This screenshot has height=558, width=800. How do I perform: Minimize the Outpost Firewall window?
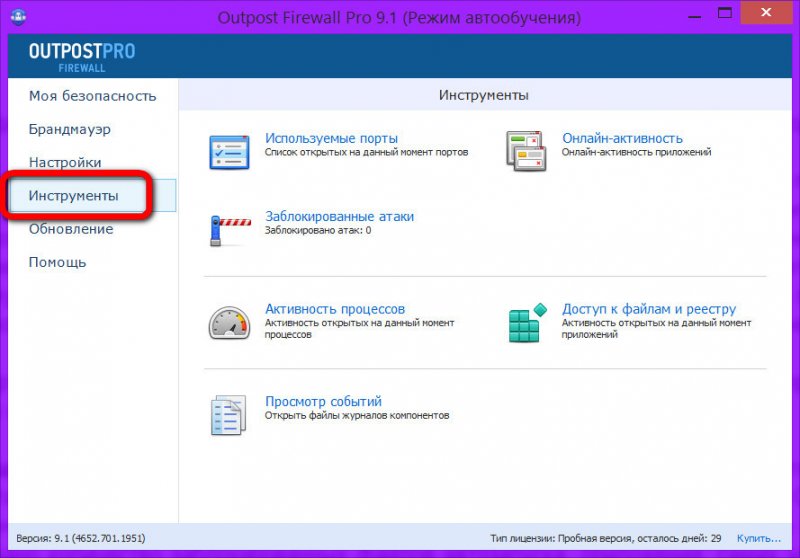coord(694,15)
